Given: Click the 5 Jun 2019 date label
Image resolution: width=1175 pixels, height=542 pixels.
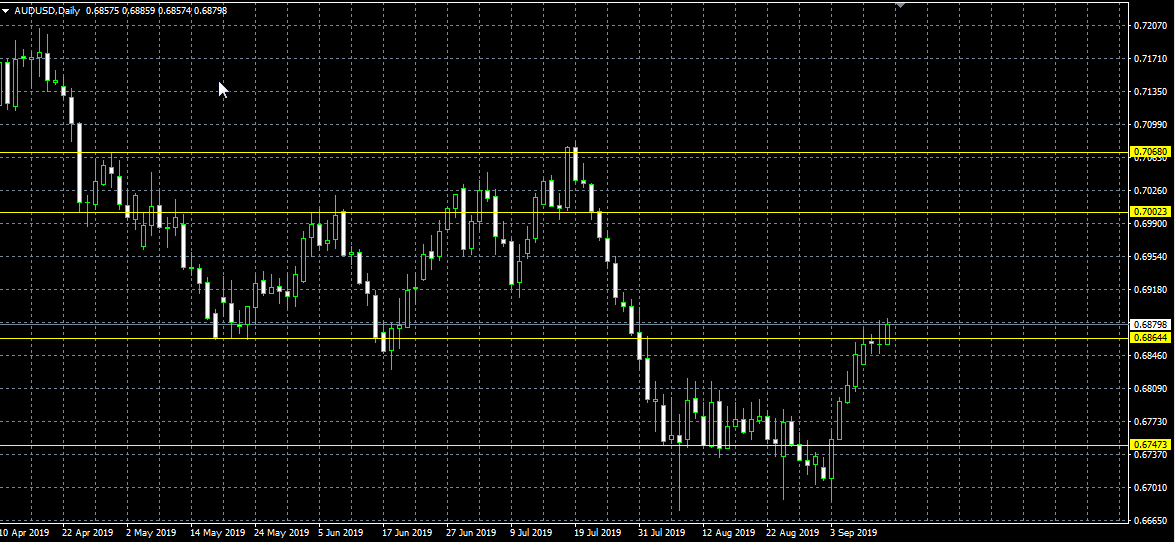Looking at the screenshot, I should (x=341, y=533).
